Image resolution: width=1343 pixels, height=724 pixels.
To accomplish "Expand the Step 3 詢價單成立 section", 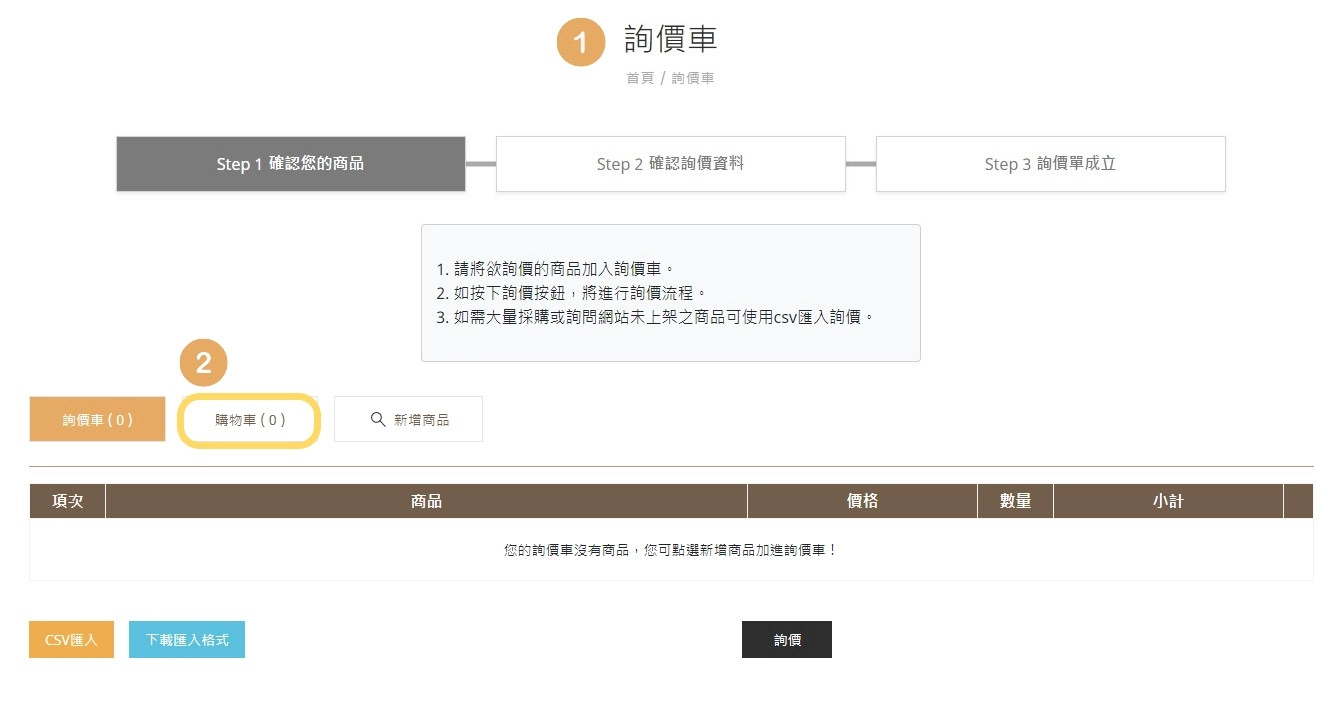I will click(1050, 163).
